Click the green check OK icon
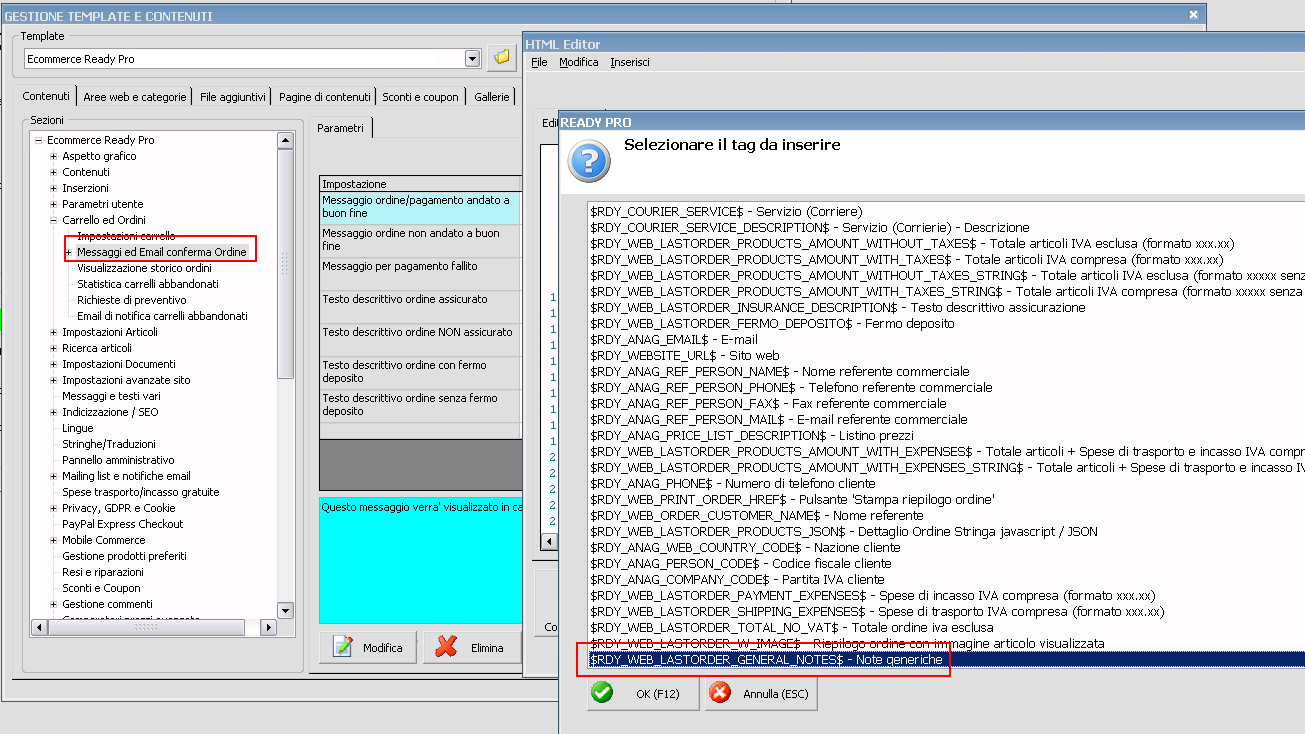Image resolution: width=1305 pixels, height=734 pixels. click(x=602, y=693)
